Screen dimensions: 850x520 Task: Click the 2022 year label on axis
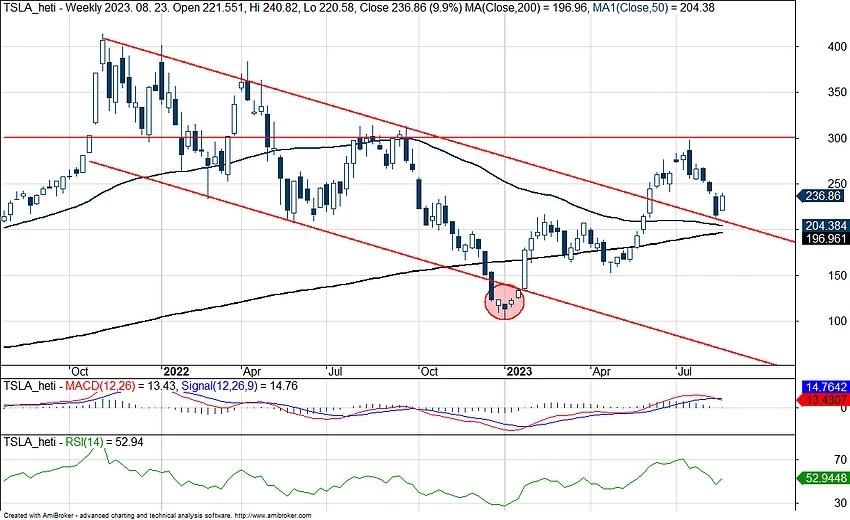point(176,371)
